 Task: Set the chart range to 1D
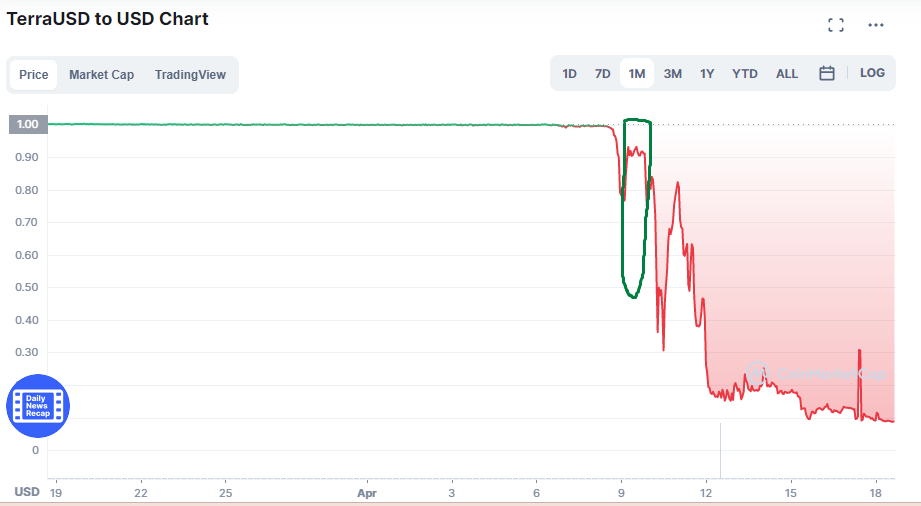569,73
